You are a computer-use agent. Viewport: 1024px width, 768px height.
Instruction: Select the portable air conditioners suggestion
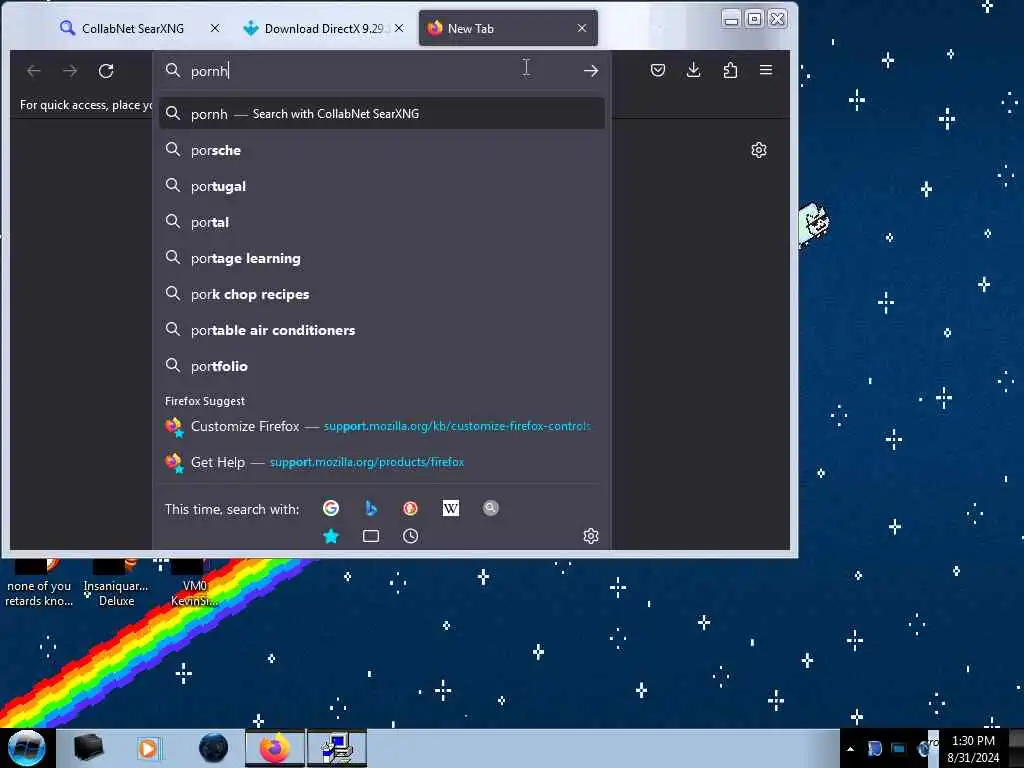pos(381,330)
